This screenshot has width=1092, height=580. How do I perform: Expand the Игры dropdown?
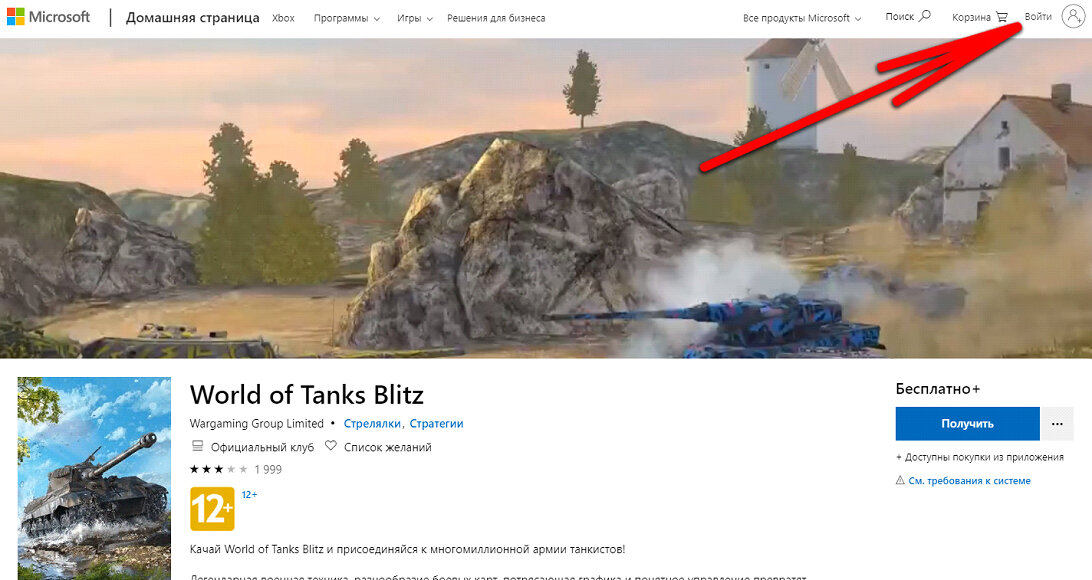tap(414, 18)
